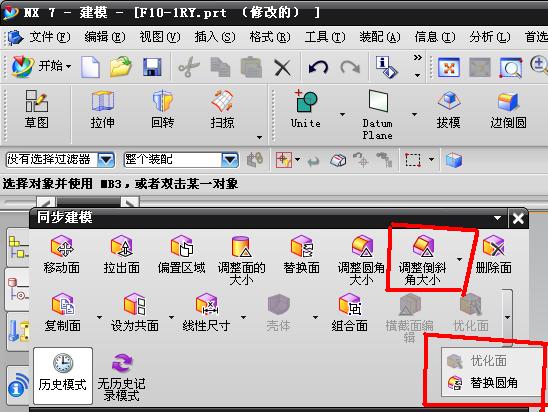
Task: Open the part navigator side tab
Action: click(x=18, y=289)
